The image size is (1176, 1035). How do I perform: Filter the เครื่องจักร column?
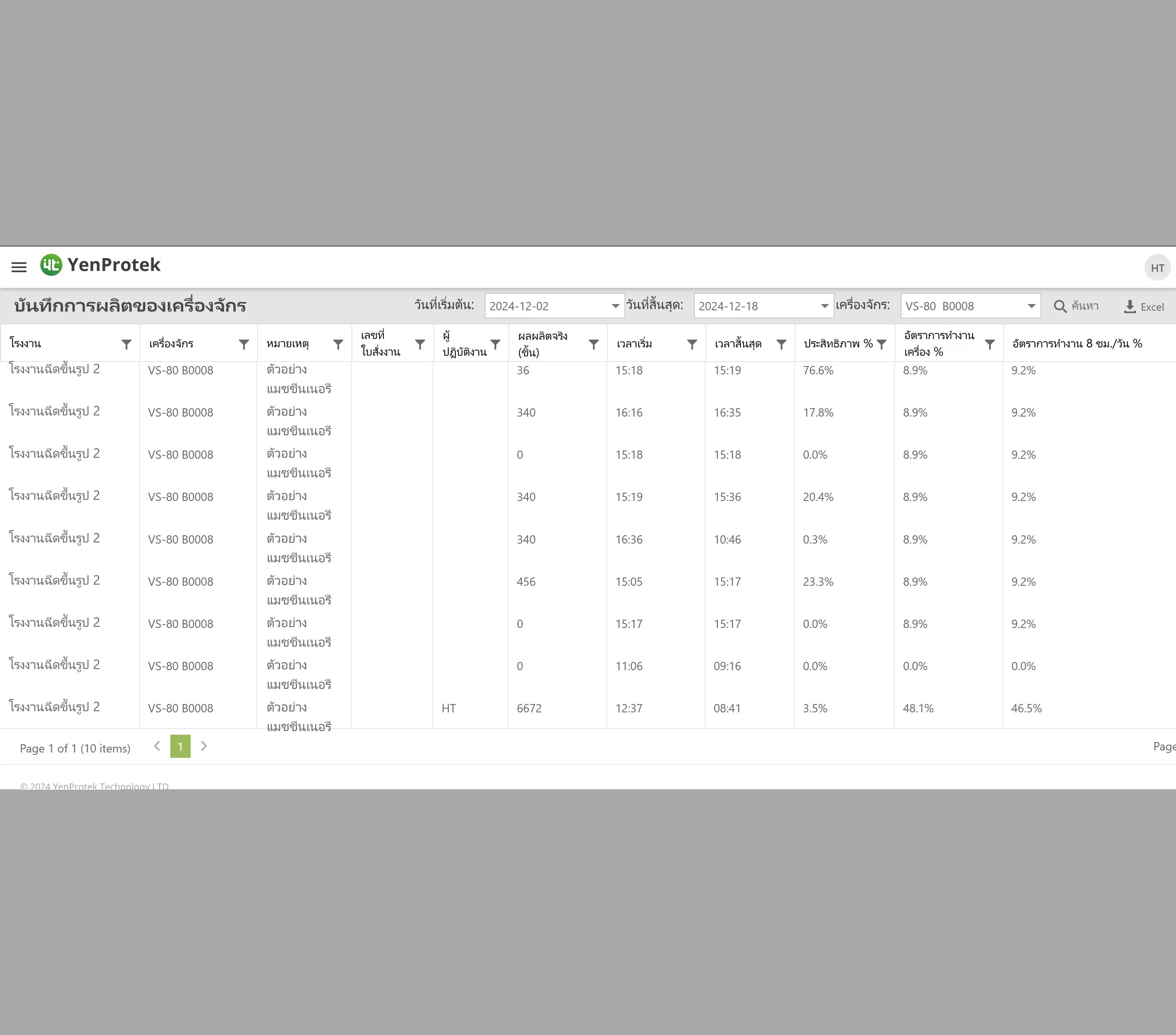click(x=244, y=344)
